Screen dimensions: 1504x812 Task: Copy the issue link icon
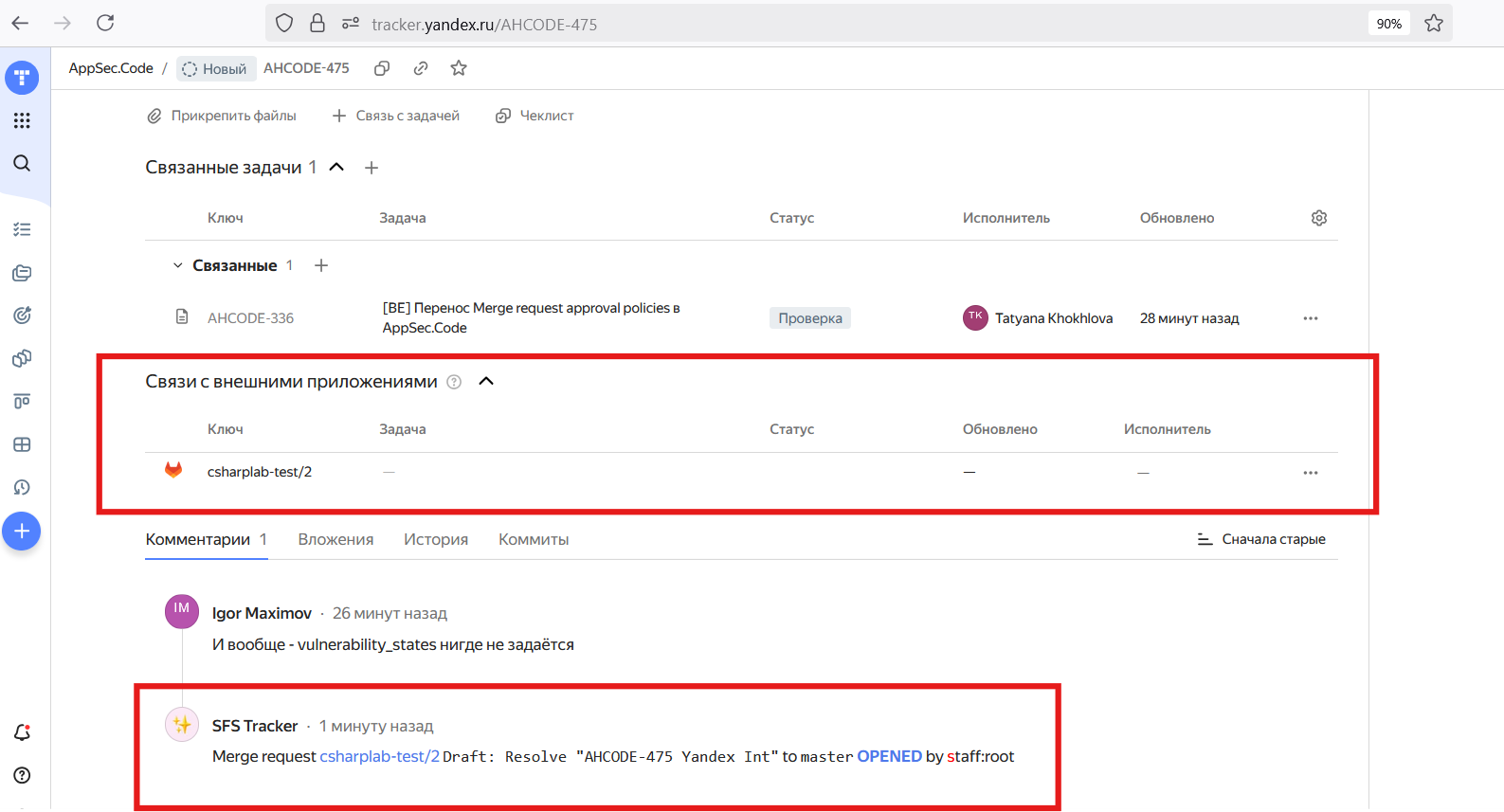[x=421, y=68]
